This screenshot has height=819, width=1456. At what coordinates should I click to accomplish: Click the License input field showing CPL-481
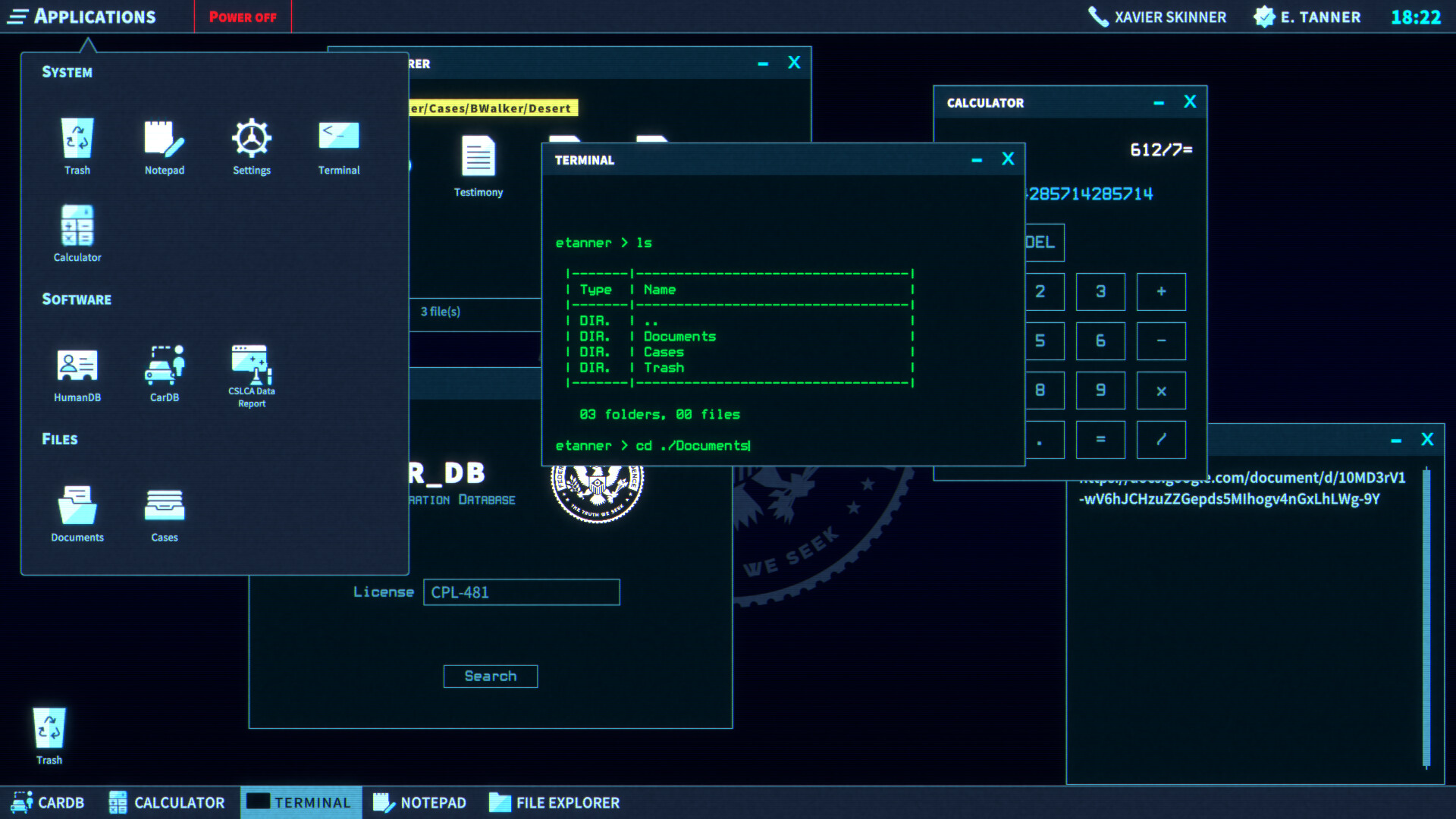(521, 592)
